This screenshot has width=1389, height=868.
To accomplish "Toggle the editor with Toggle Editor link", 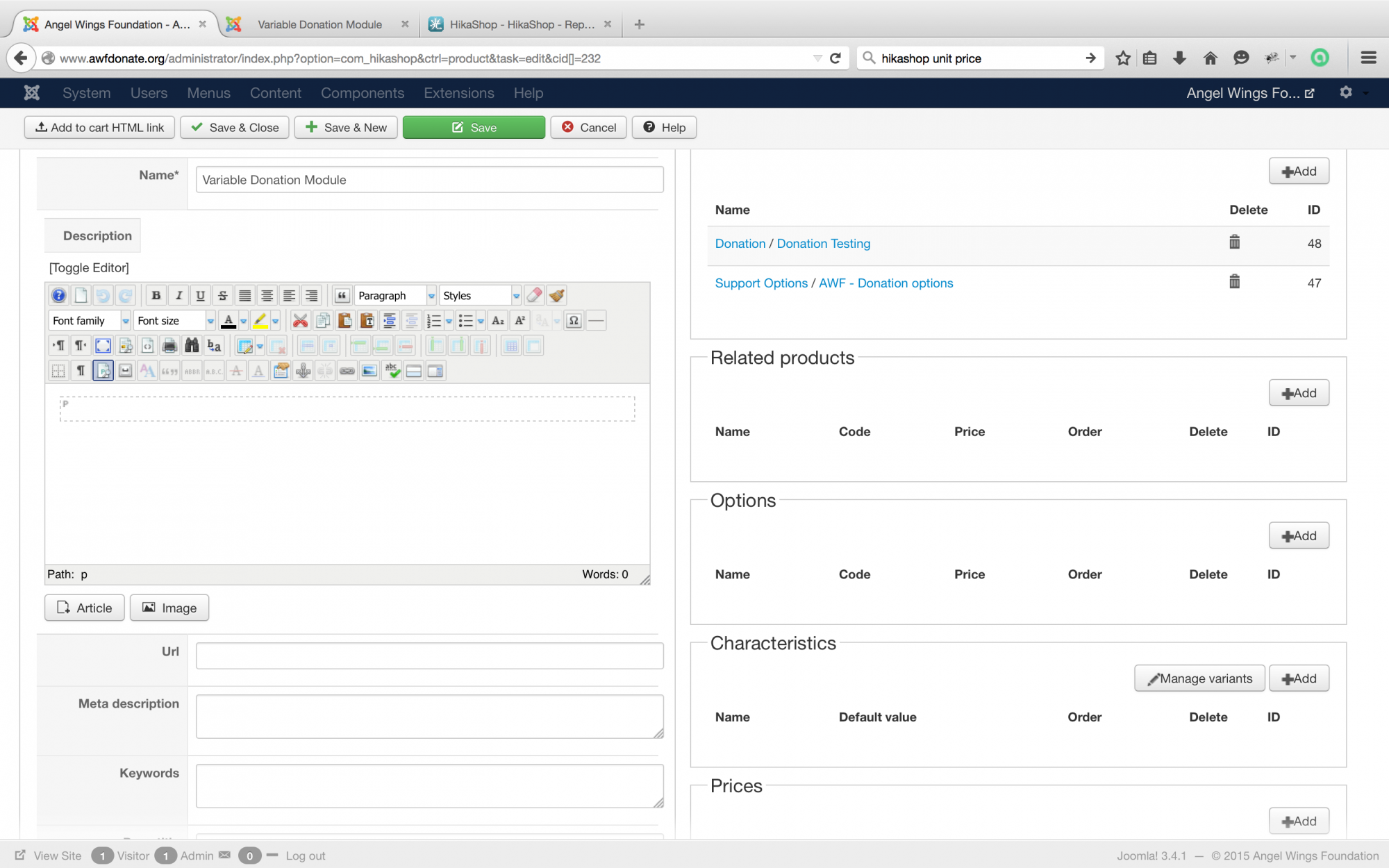I will click(x=89, y=268).
